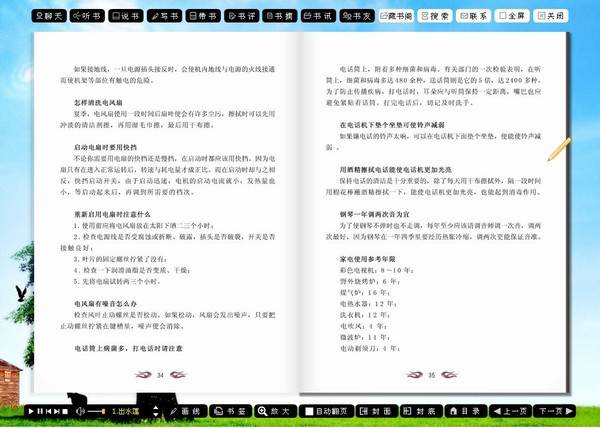This screenshot has width=600, height=428.
Task: Click the track title 1.出水莲
Action: point(126,412)
